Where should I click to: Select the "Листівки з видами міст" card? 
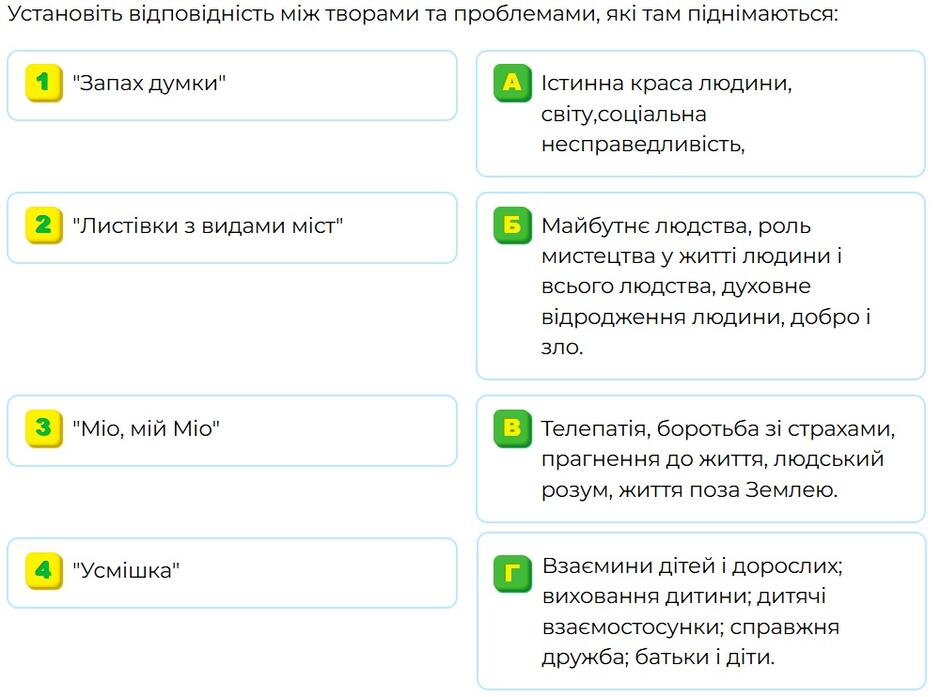pyautogui.click(x=232, y=228)
